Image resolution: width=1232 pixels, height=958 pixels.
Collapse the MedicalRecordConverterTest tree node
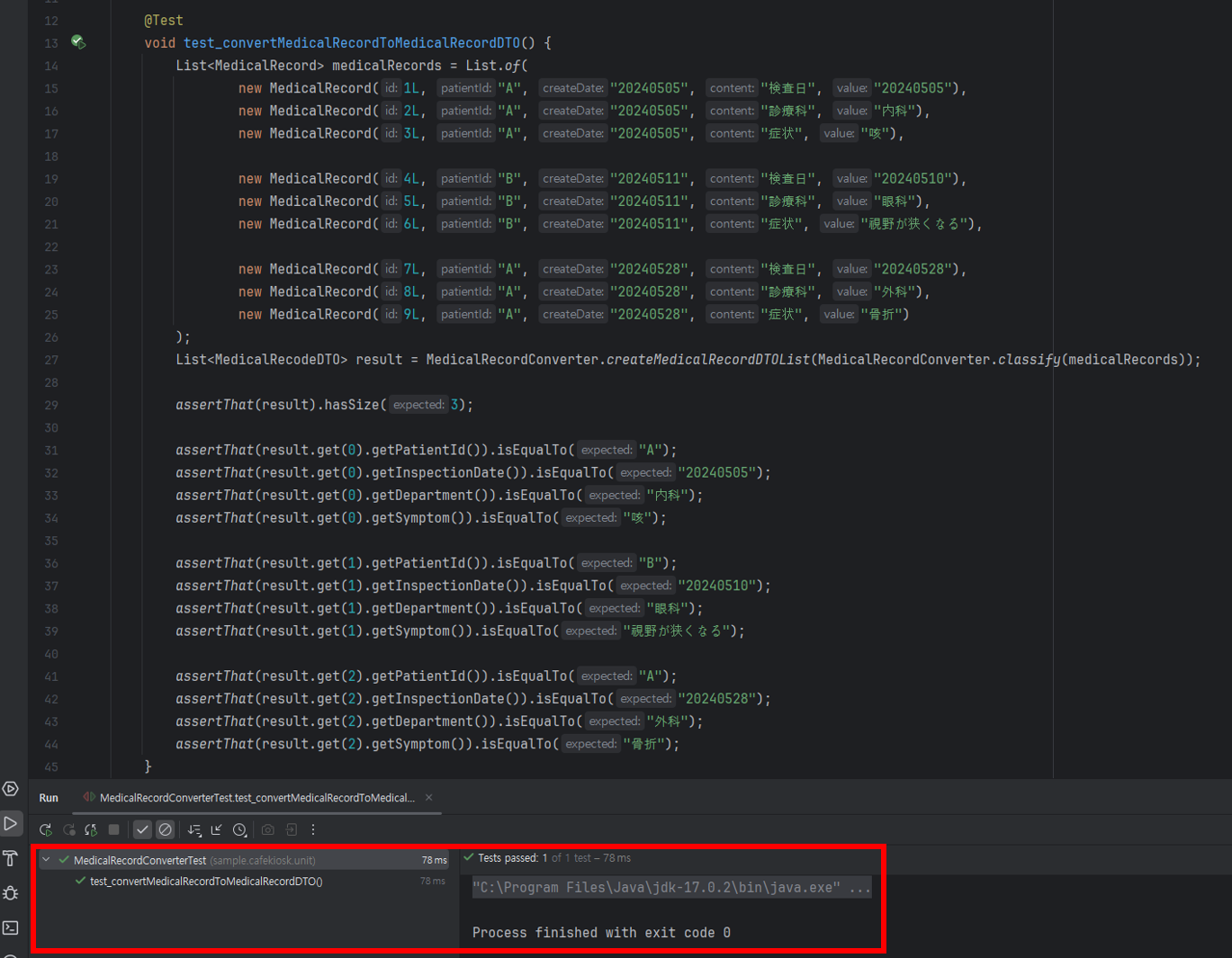click(x=44, y=859)
